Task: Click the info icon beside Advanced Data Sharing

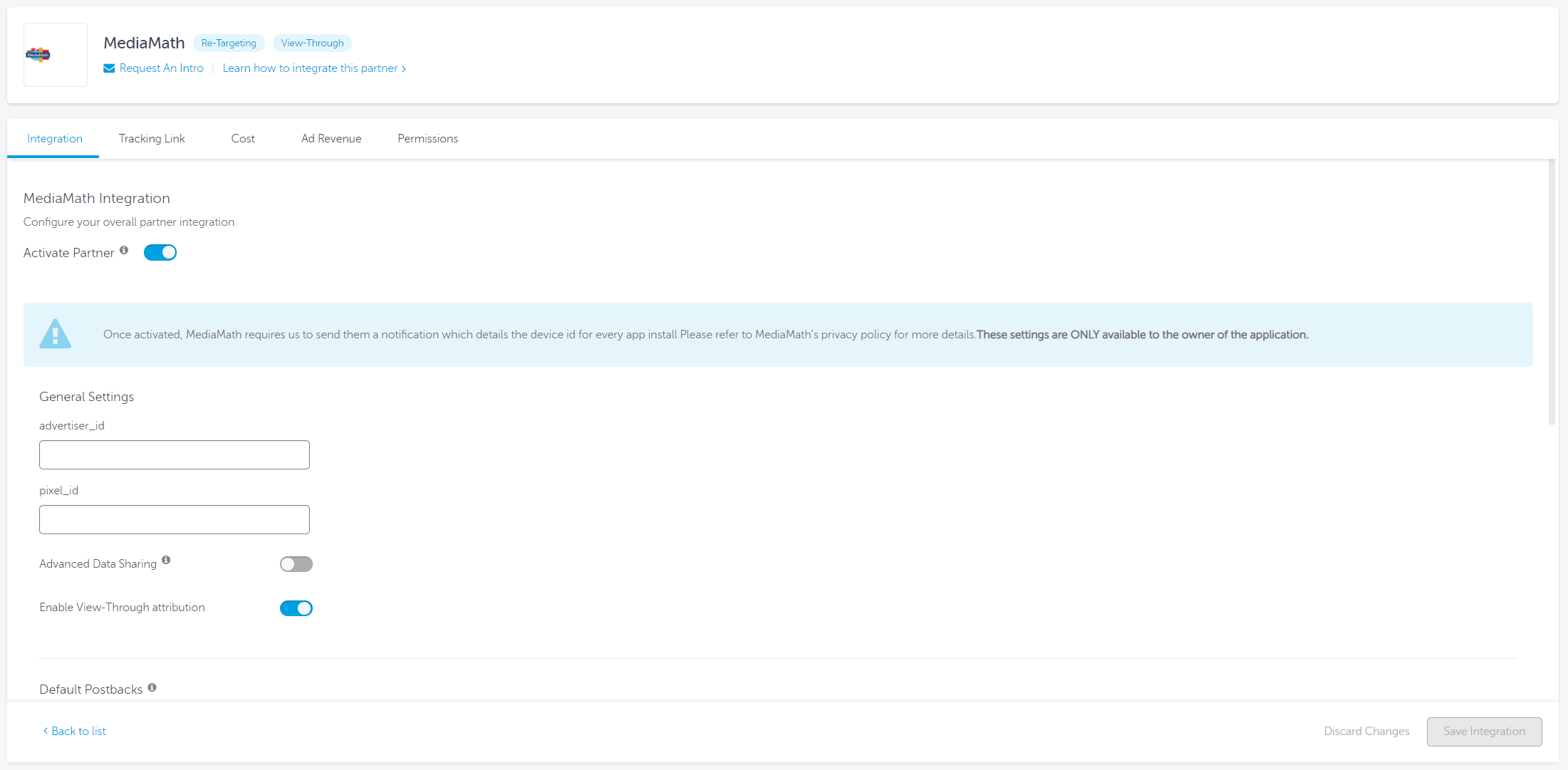Action: click(x=166, y=561)
